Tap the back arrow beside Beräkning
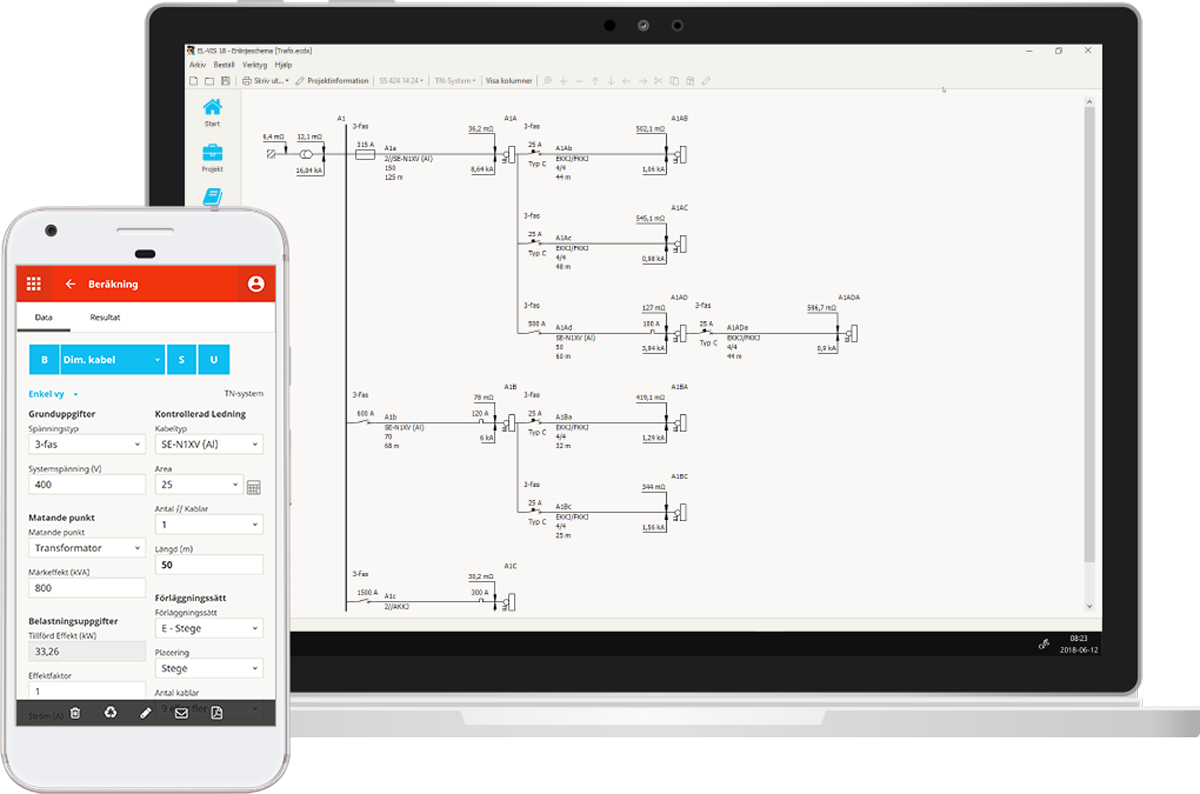This screenshot has height=794, width=1200. (70, 284)
